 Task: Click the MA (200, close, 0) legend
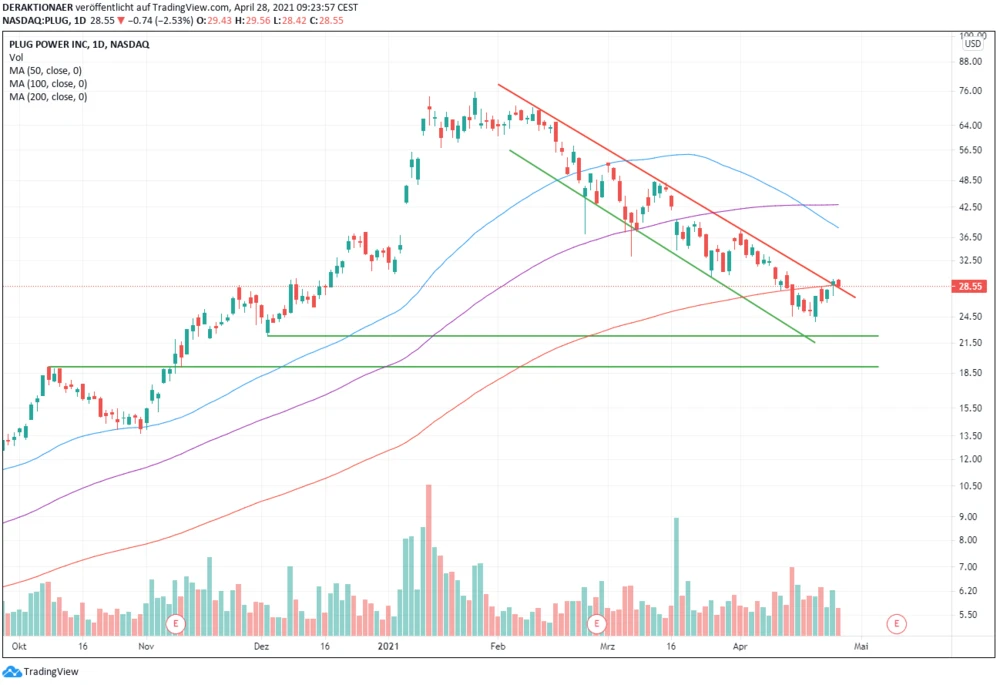coord(50,97)
